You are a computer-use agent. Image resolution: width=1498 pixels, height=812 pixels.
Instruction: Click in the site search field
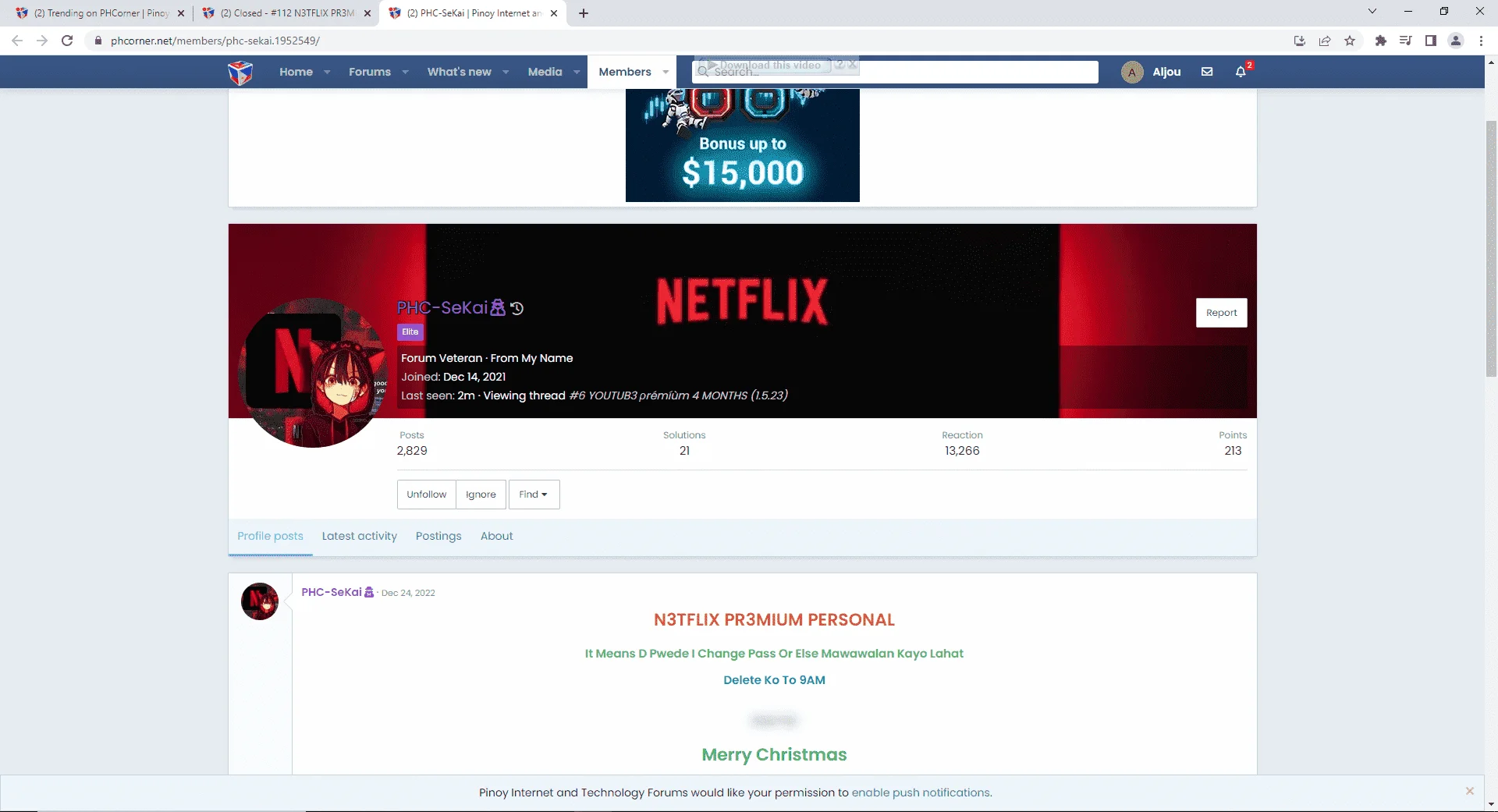[x=895, y=72]
